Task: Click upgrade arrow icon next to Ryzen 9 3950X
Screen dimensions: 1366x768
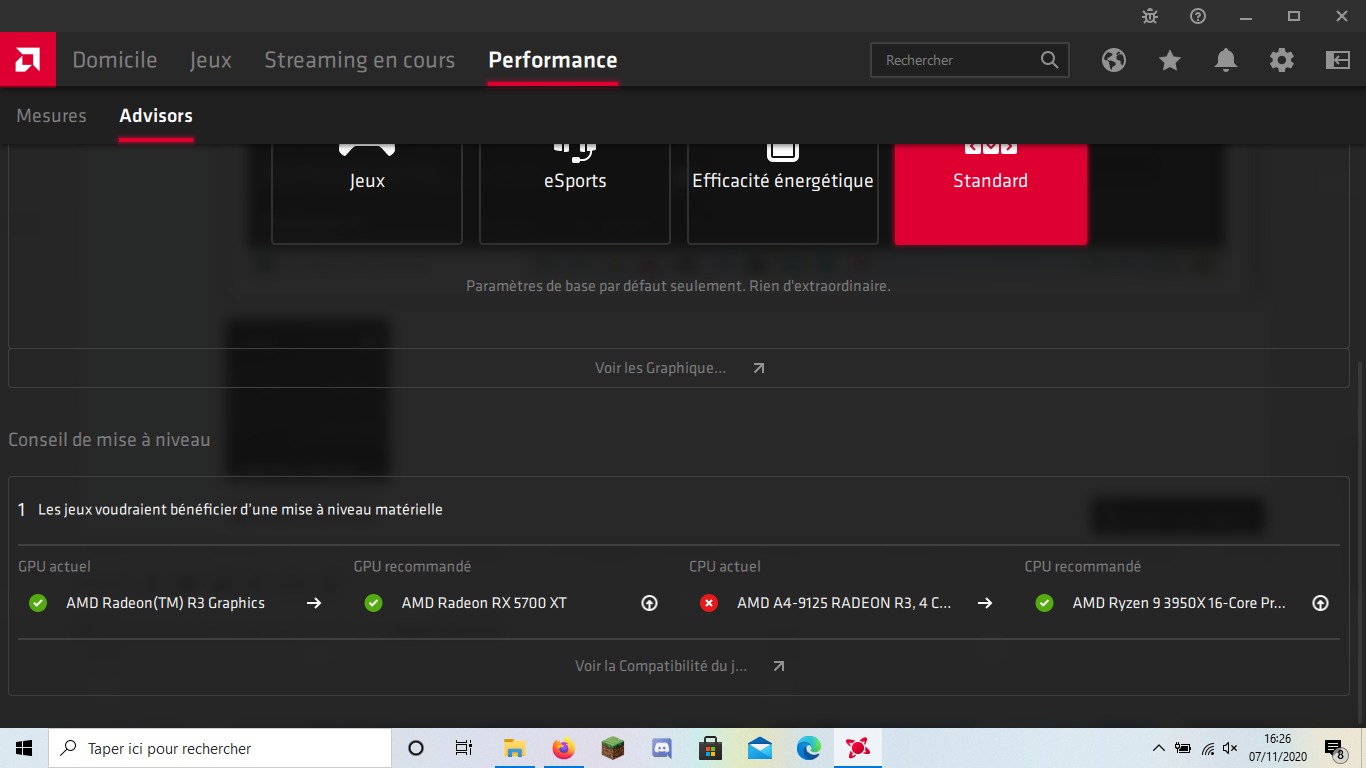Action: (1320, 603)
